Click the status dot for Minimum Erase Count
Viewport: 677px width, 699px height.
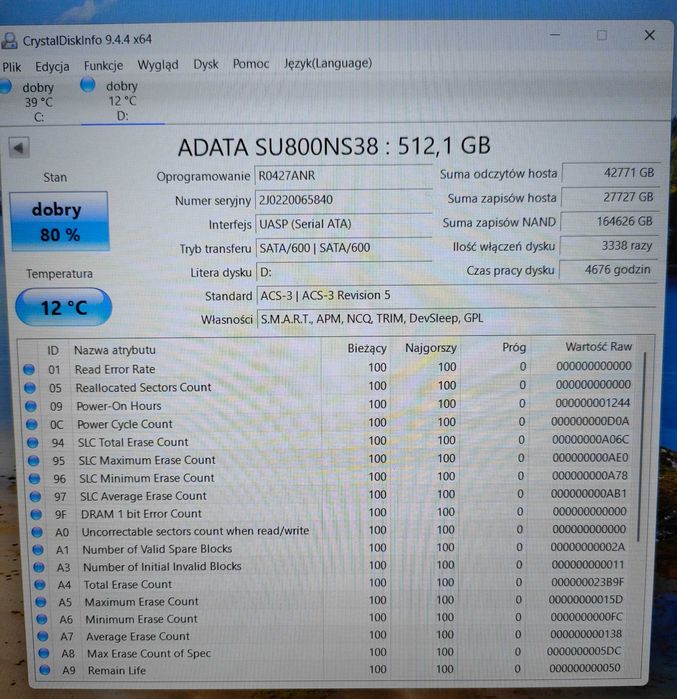[41, 620]
